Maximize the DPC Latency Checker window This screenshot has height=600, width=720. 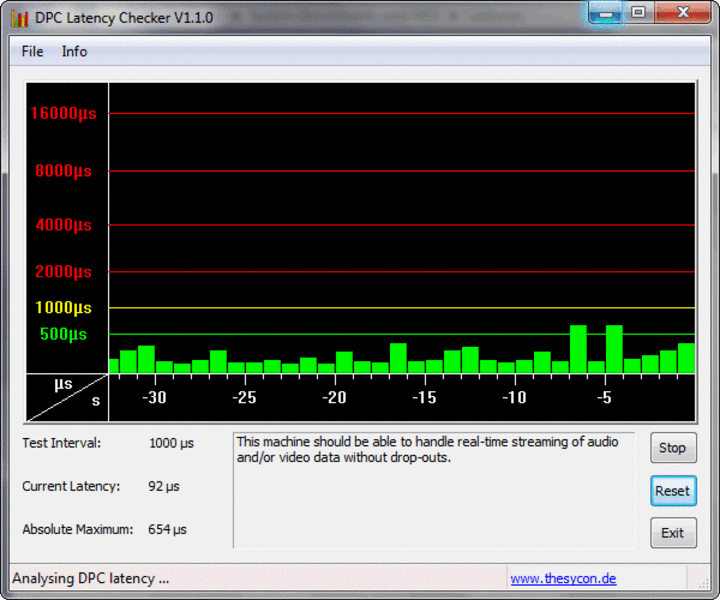(638, 12)
